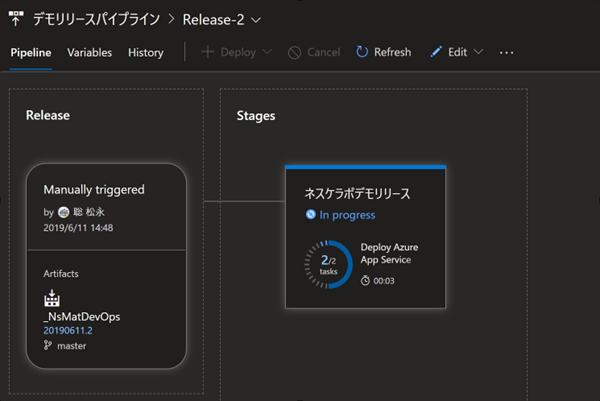600x401 pixels.
Task: Click the _NsMatDevOps artifact name
Action: click(x=82, y=317)
